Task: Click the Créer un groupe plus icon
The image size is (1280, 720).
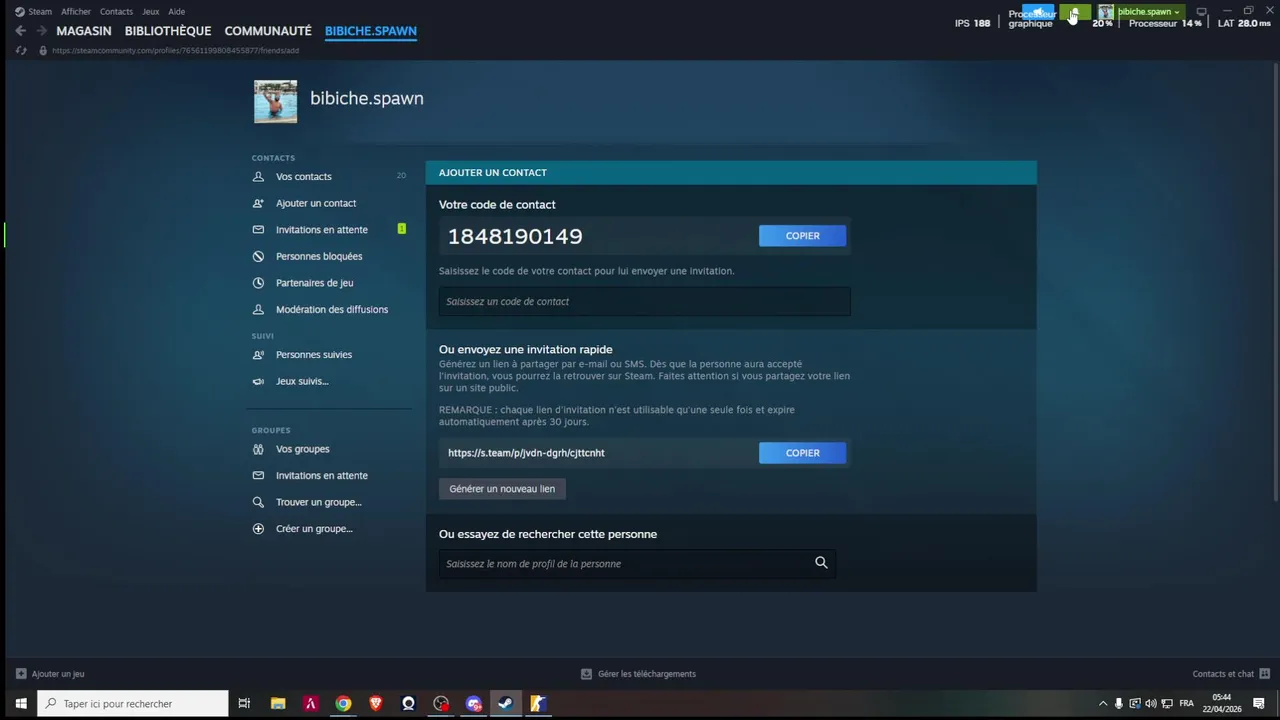Action: (x=258, y=528)
